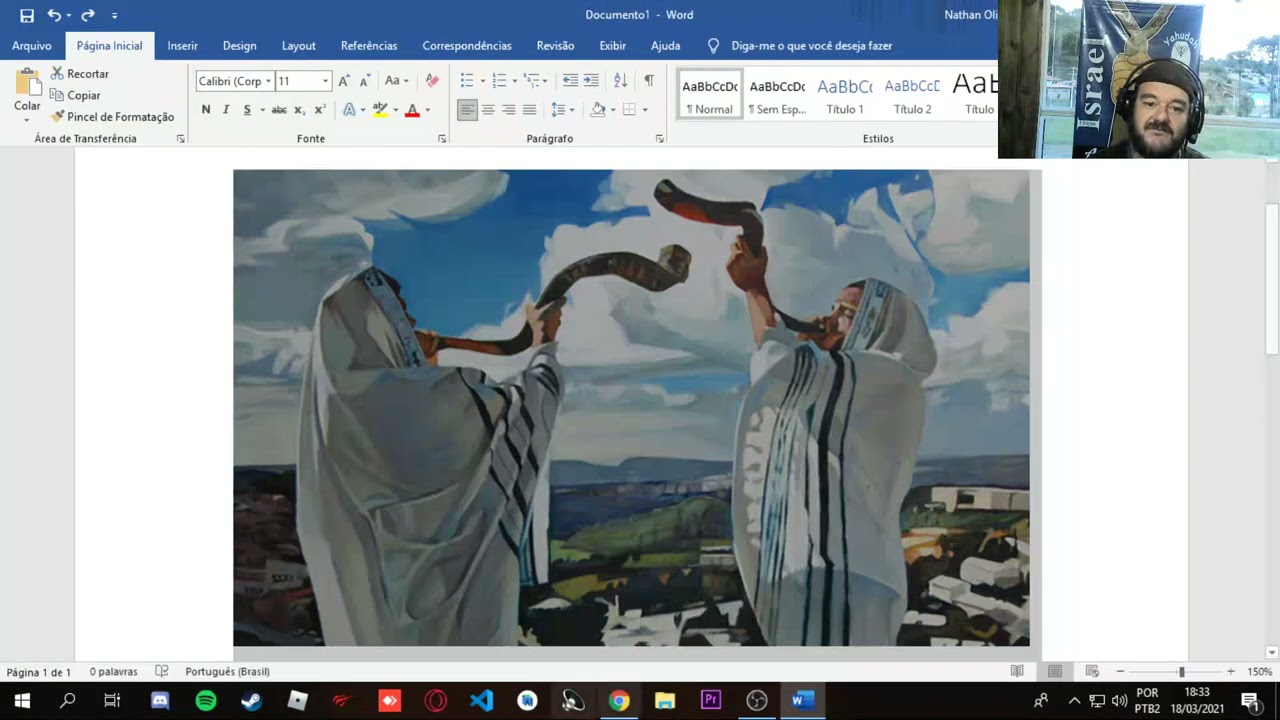Open Spotify from taskbar

206,701
